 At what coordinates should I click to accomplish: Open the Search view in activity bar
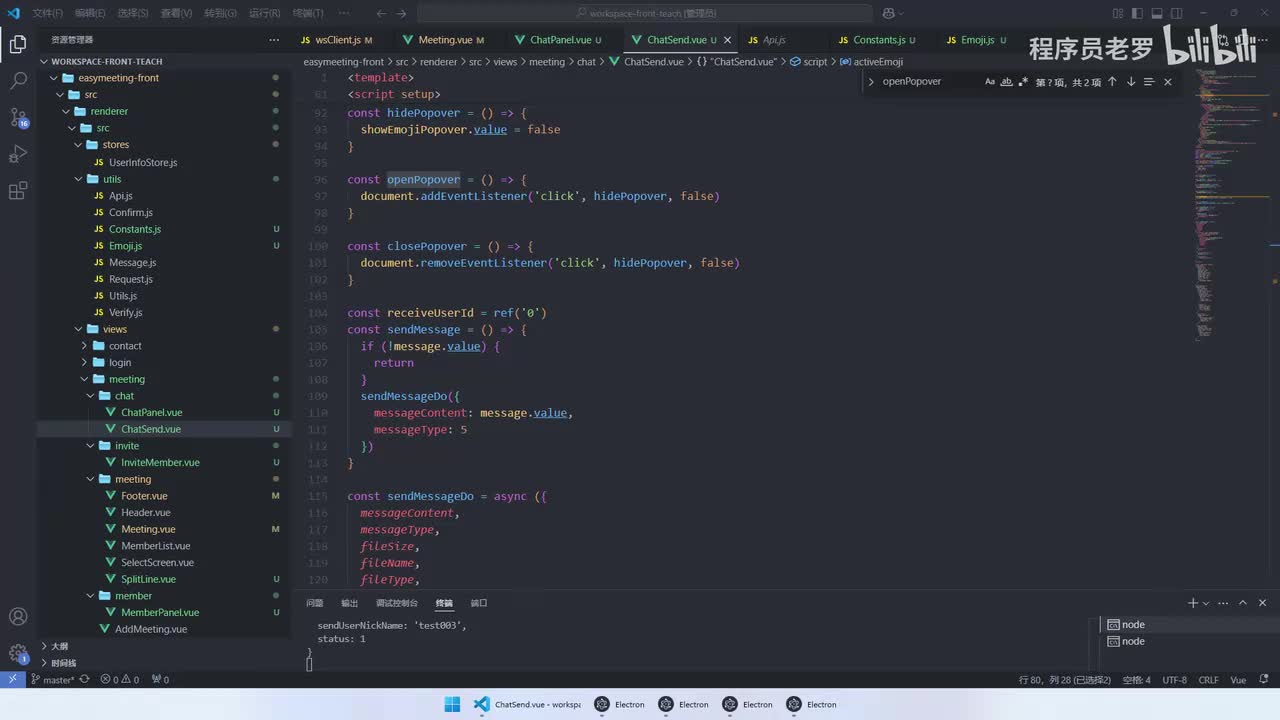click(x=18, y=81)
